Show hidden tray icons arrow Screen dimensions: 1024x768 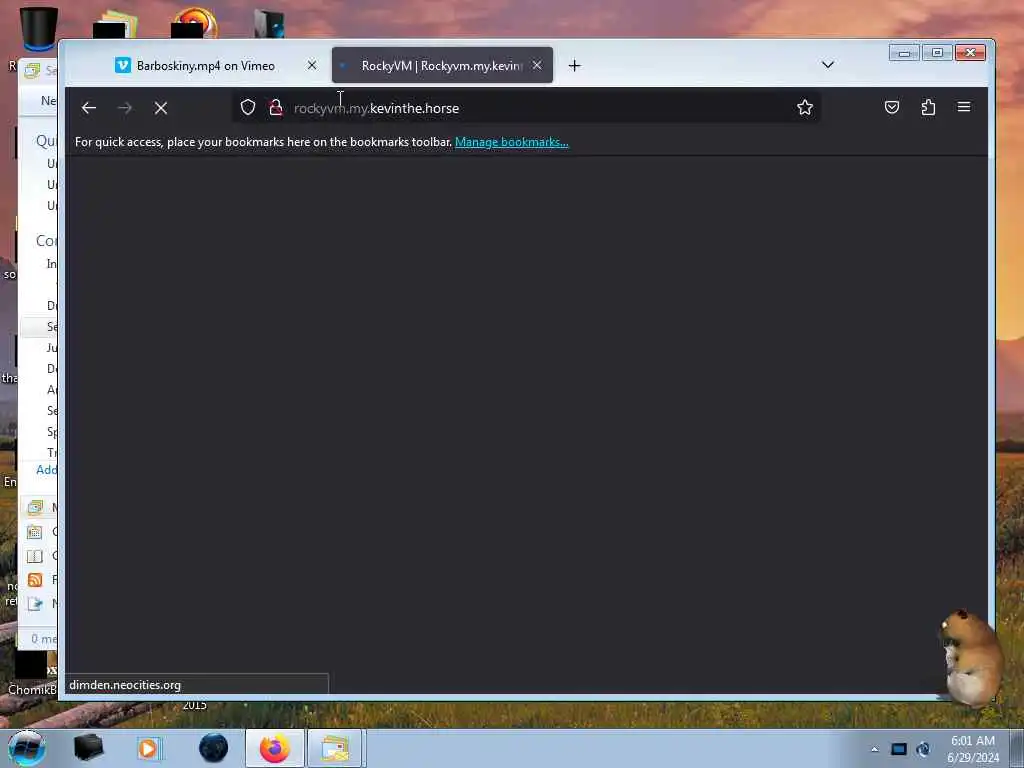pyautogui.click(x=874, y=749)
